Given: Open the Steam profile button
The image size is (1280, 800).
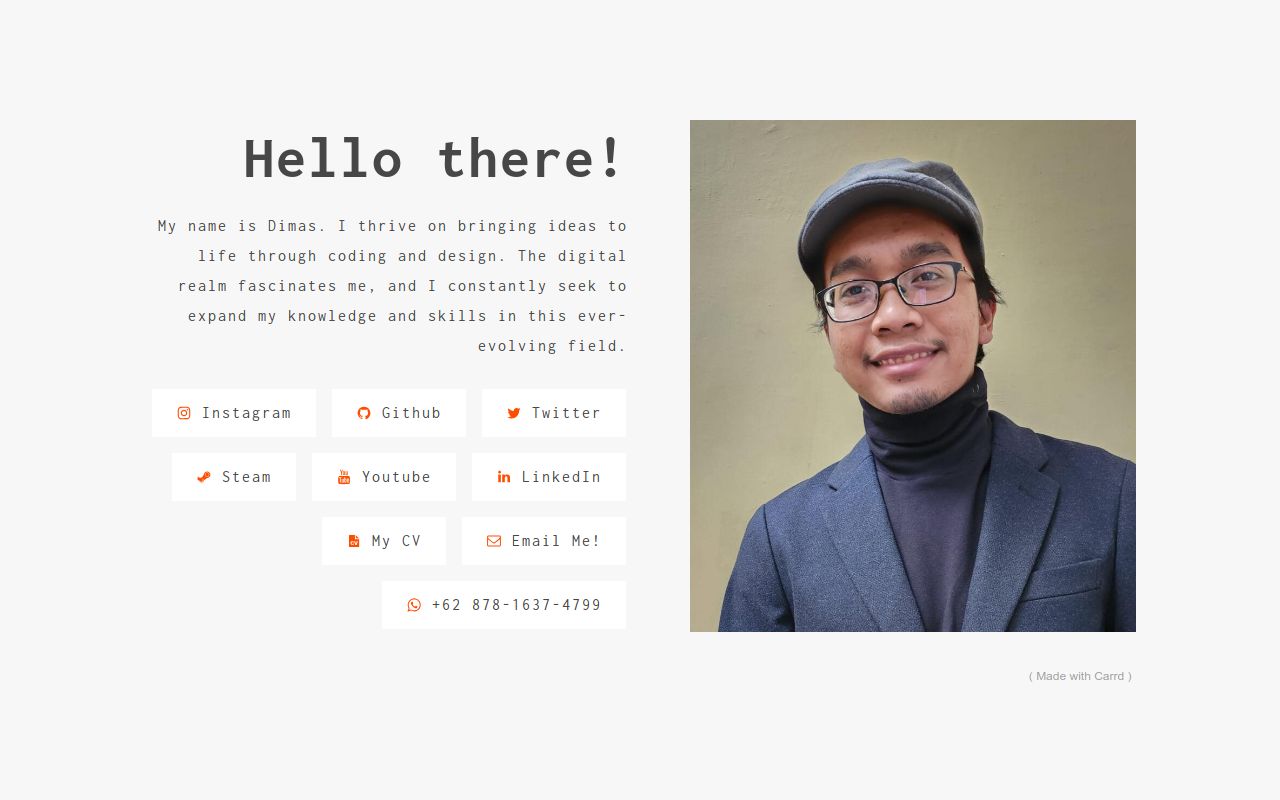Looking at the screenshot, I should (234, 477).
